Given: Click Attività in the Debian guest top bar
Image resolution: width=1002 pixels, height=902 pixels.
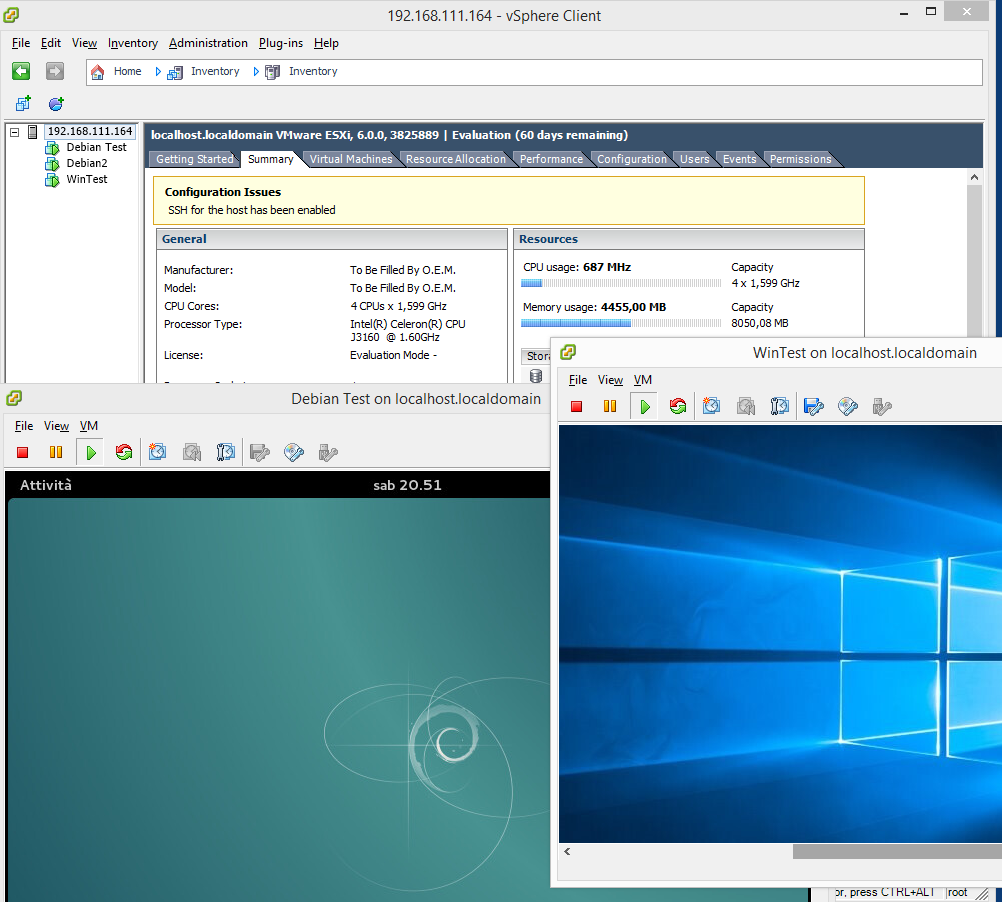Looking at the screenshot, I should [46, 485].
